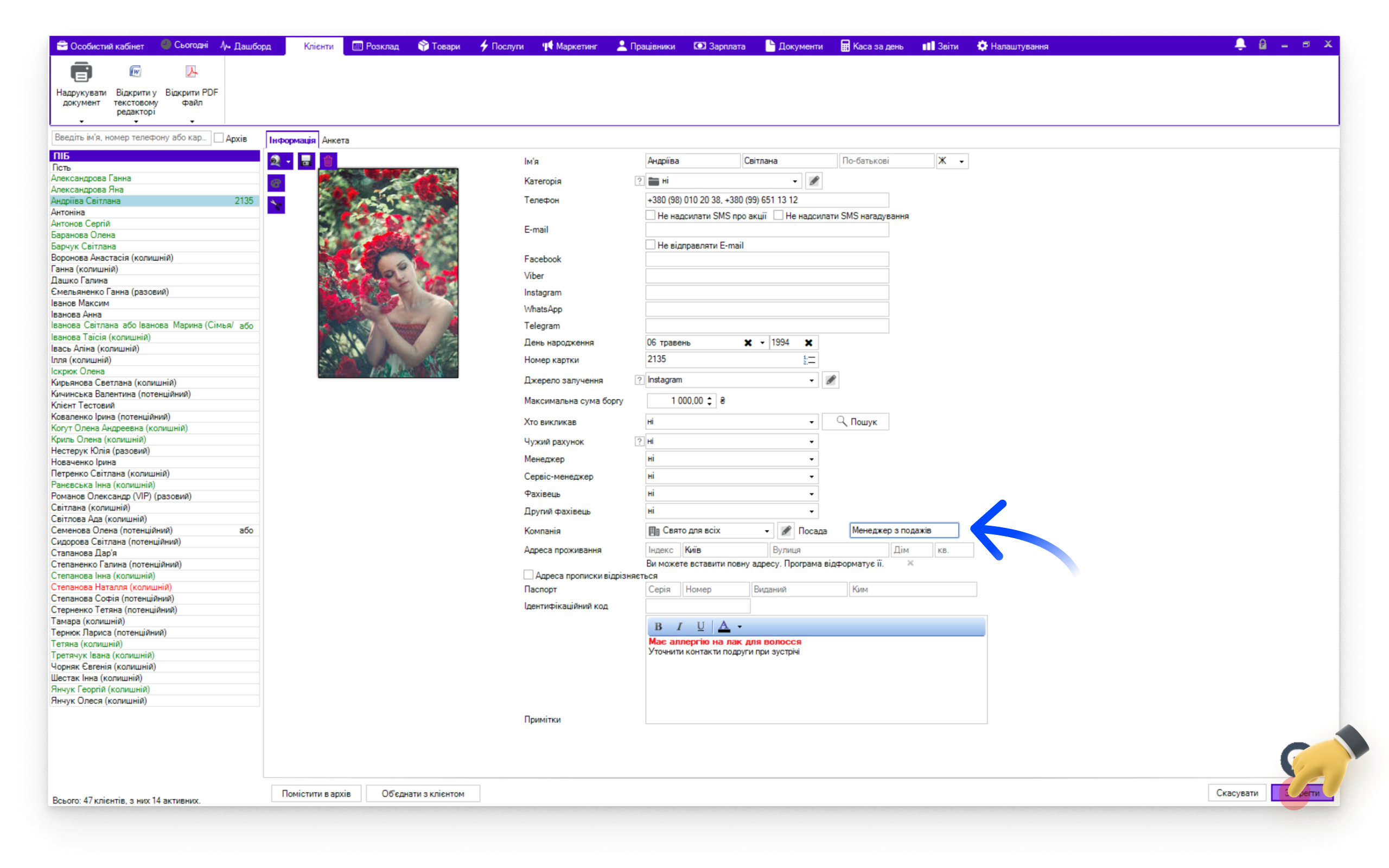Open notifications bell icon

(1240, 45)
